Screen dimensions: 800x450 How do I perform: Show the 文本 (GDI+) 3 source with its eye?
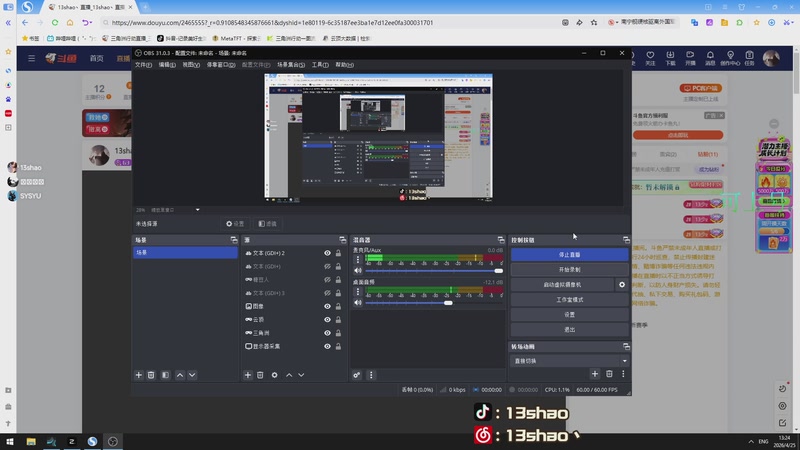(328, 293)
